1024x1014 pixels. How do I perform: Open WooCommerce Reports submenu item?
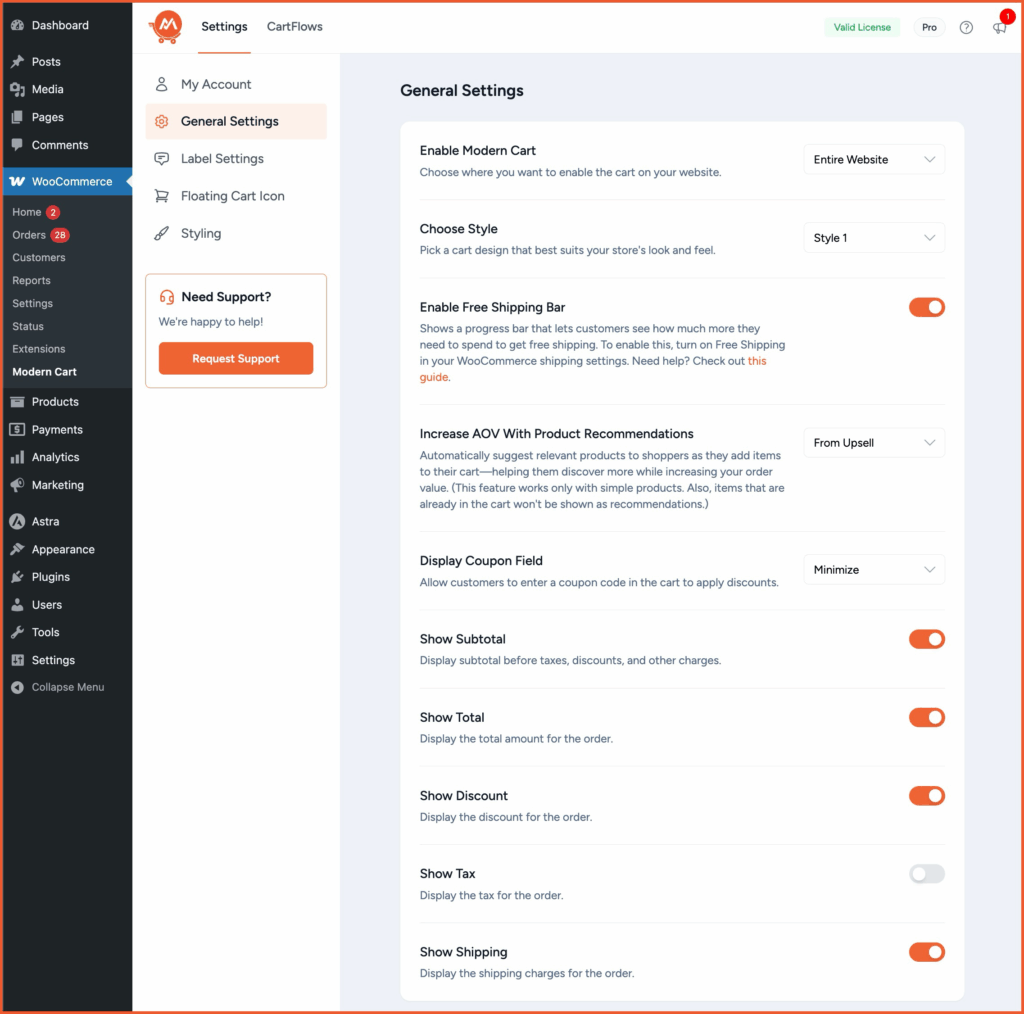(x=31, y=281)
